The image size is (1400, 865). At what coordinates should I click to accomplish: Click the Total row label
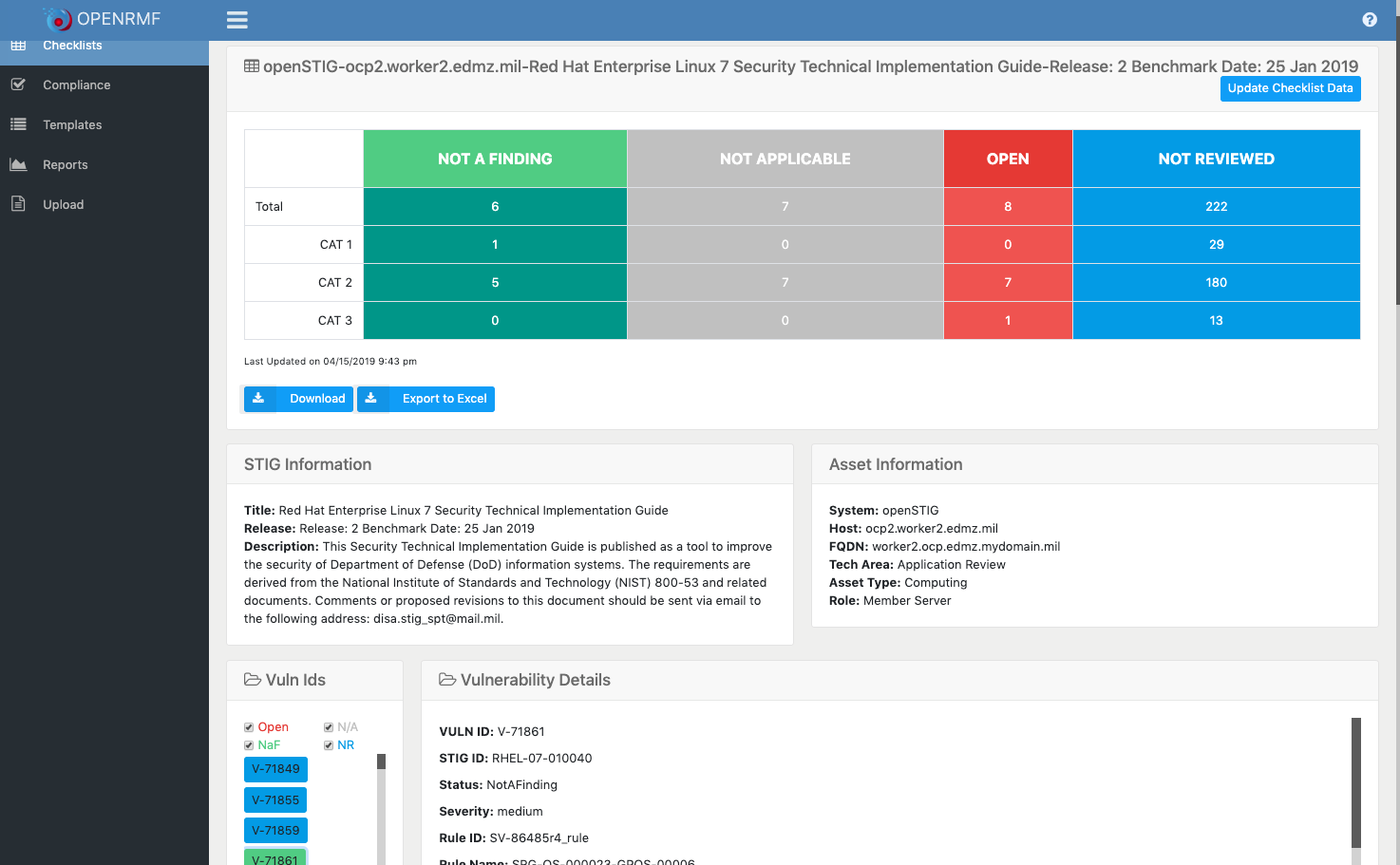click(x=269, y=206)
